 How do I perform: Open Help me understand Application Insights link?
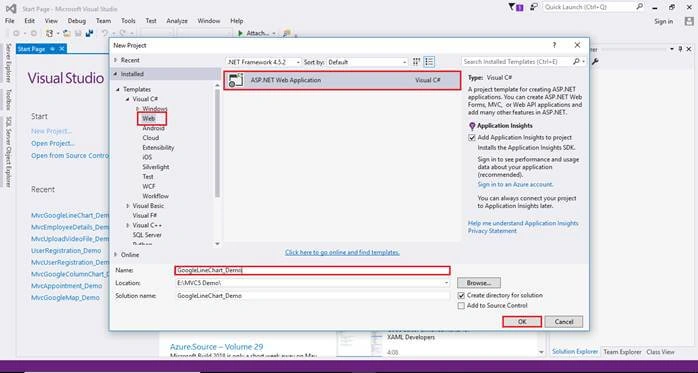coord(523,223)
